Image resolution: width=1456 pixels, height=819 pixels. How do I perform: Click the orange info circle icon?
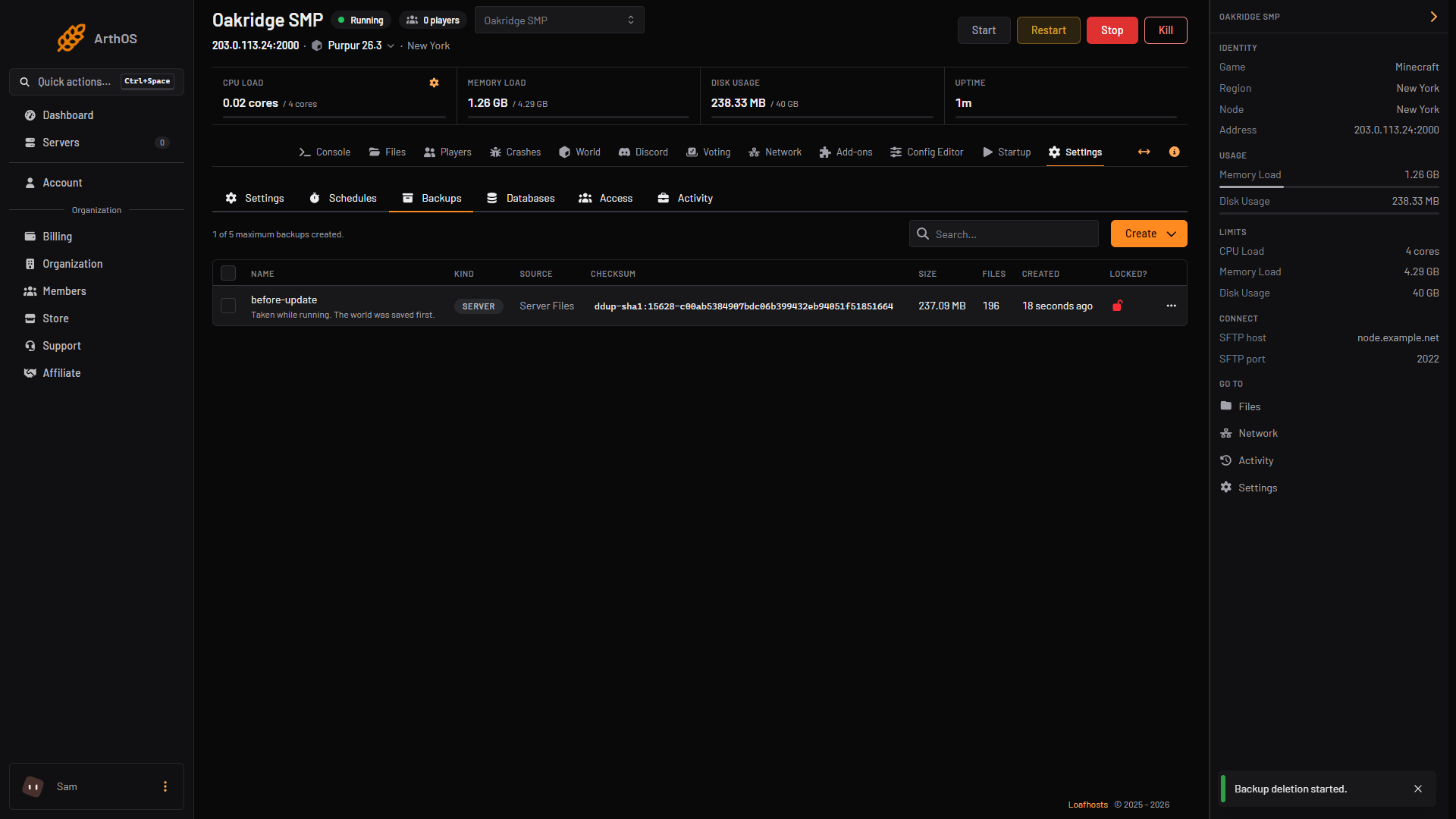click(1174, 152)
